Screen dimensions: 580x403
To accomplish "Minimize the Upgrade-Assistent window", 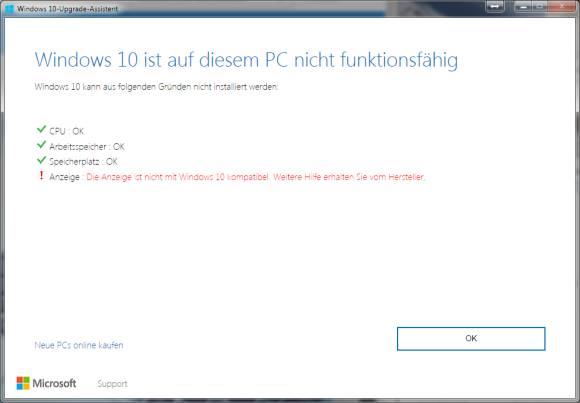I will tap(523, 6).
